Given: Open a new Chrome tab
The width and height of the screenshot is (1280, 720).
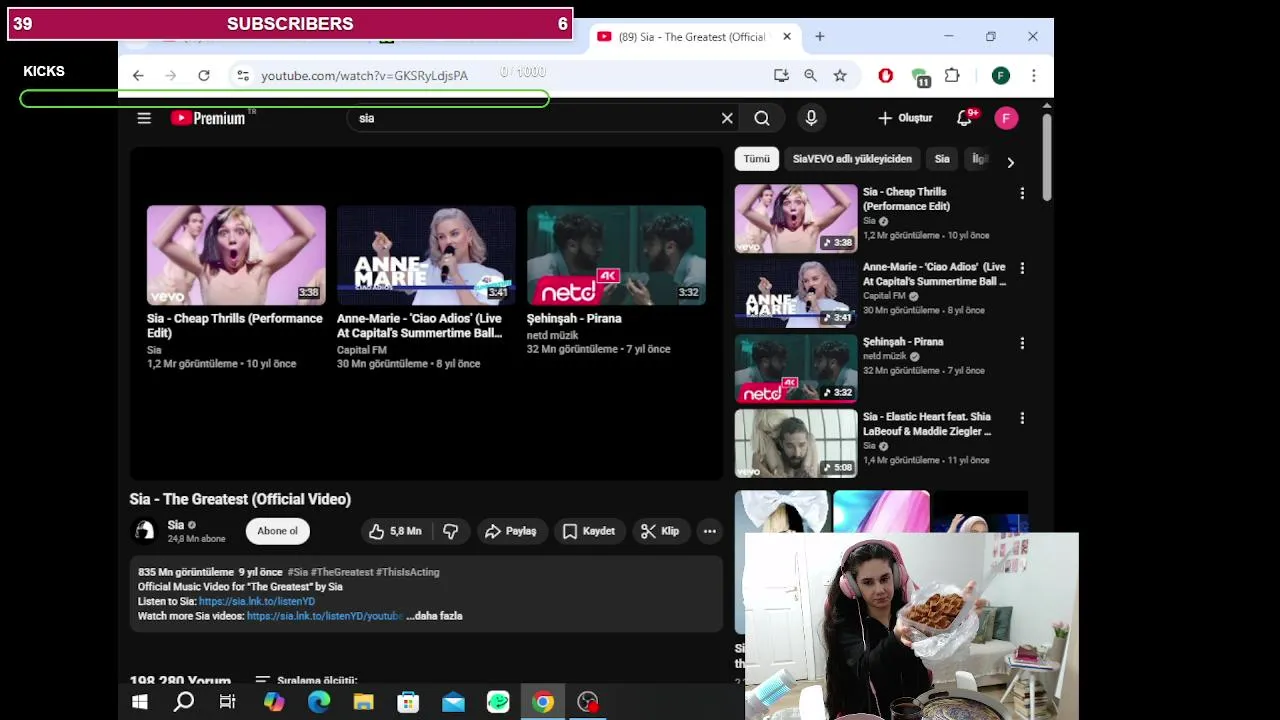Looking at the screenshot, I should click(819, 37).
